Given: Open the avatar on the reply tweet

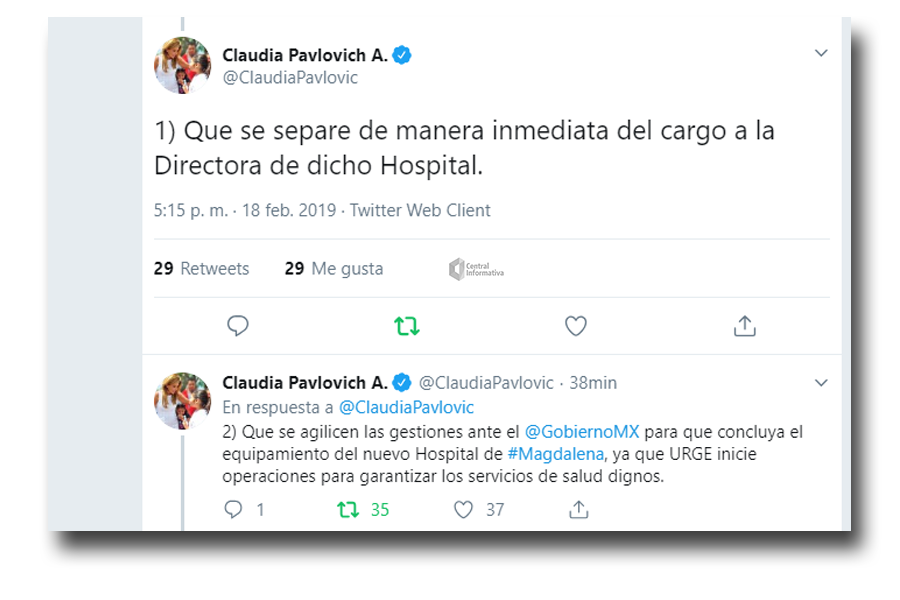Looking at the screenshot, I should [x=183, y=401].
